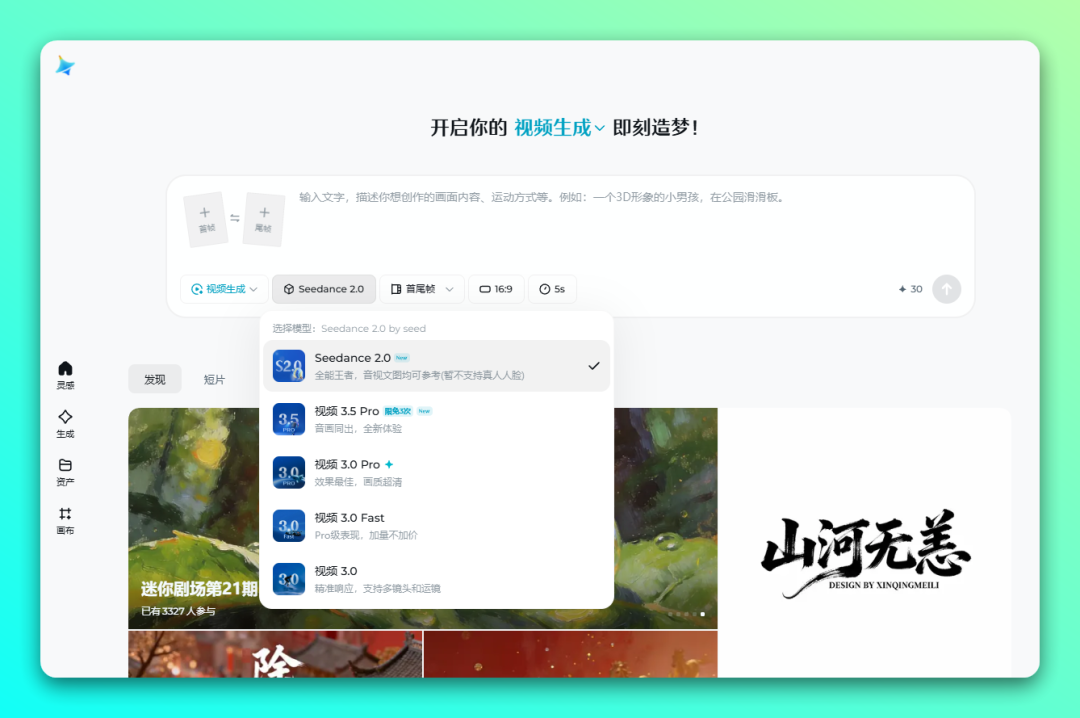Expand the 视频生成 mode dropdown
Screen dimensions: 1080x718
[224, 289]
